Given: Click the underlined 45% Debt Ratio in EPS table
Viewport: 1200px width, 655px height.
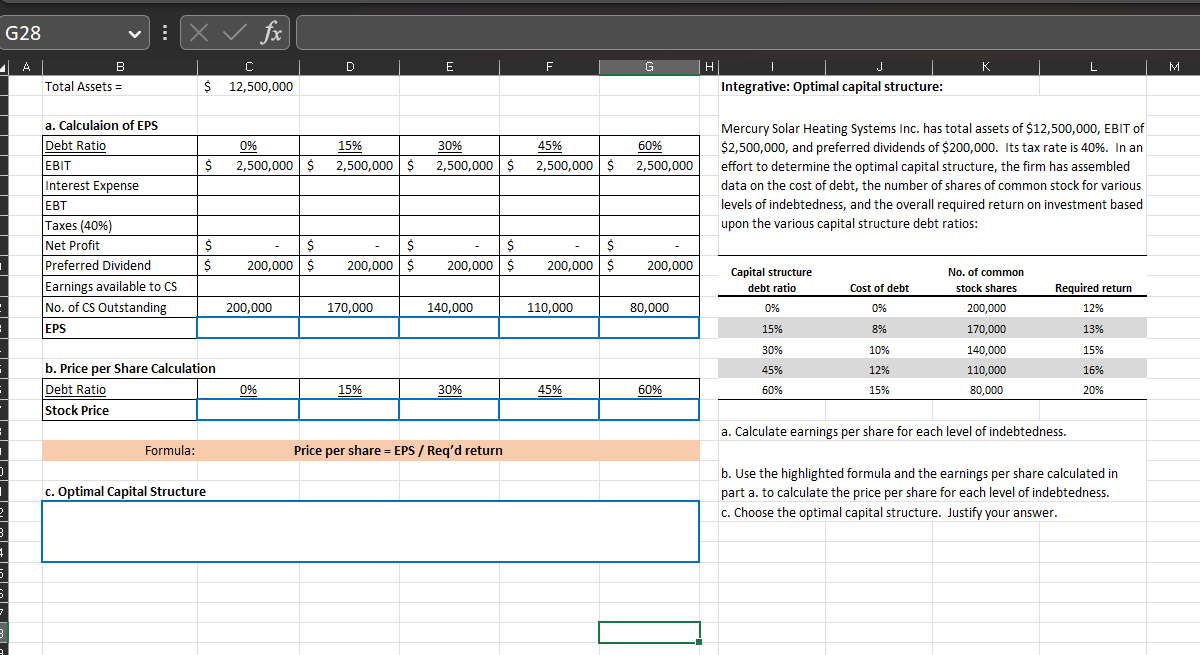Looking at the screenshot, I should tap(549, 146).
